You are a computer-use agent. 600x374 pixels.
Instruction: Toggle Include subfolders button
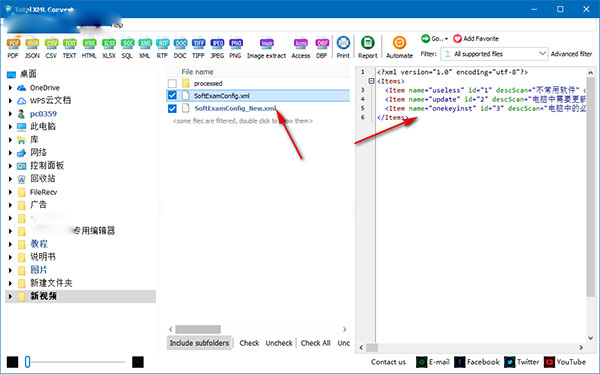pos(199,343)
